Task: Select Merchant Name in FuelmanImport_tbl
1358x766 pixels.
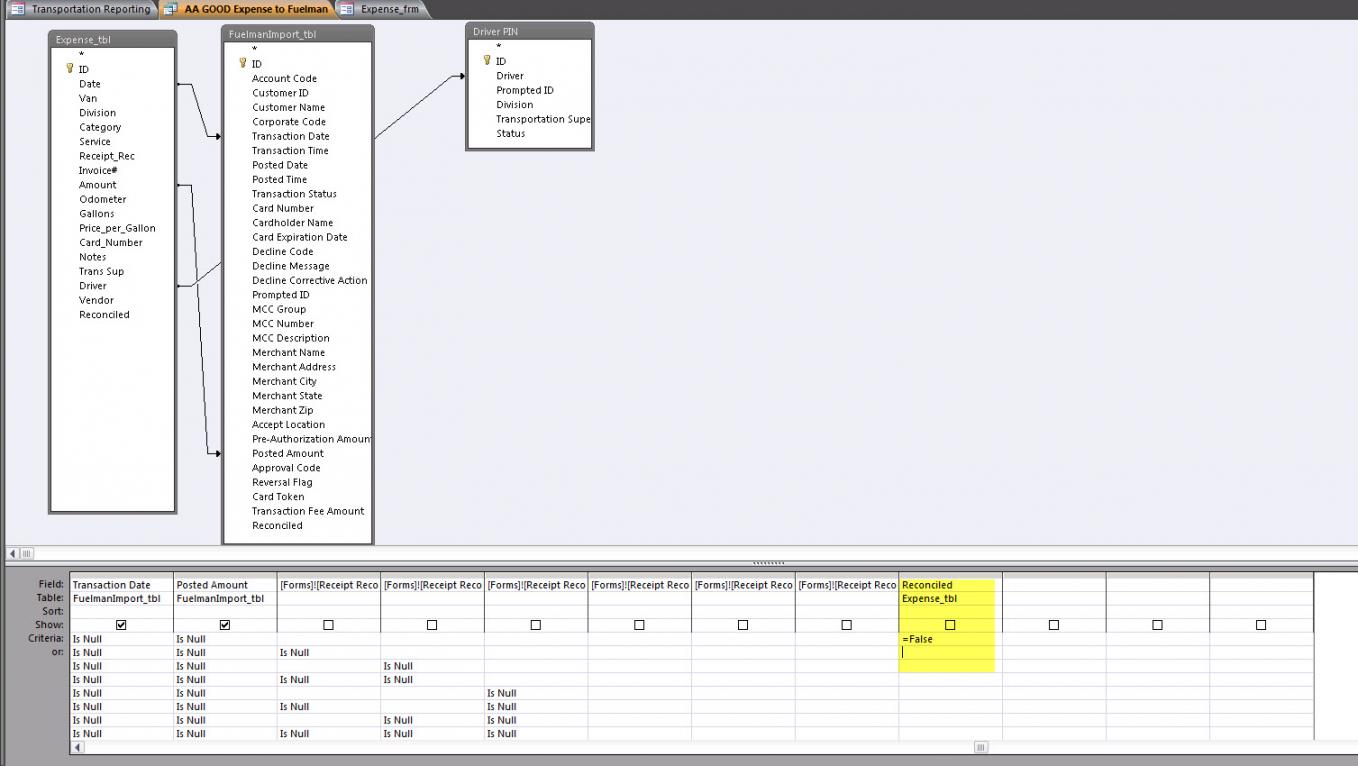Action: click(289, 352)
